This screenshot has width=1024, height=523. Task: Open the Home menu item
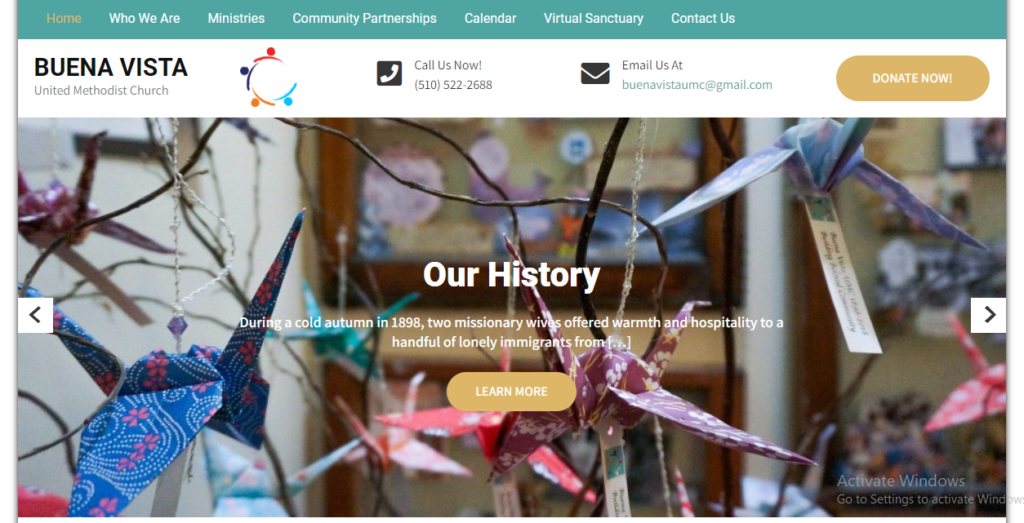[x=64, y=19]
